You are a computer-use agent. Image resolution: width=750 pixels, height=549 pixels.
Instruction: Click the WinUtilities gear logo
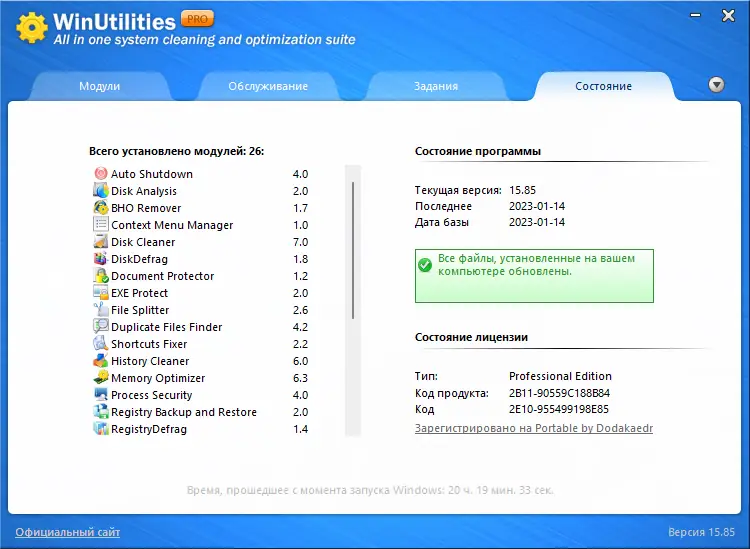[32, 28]
